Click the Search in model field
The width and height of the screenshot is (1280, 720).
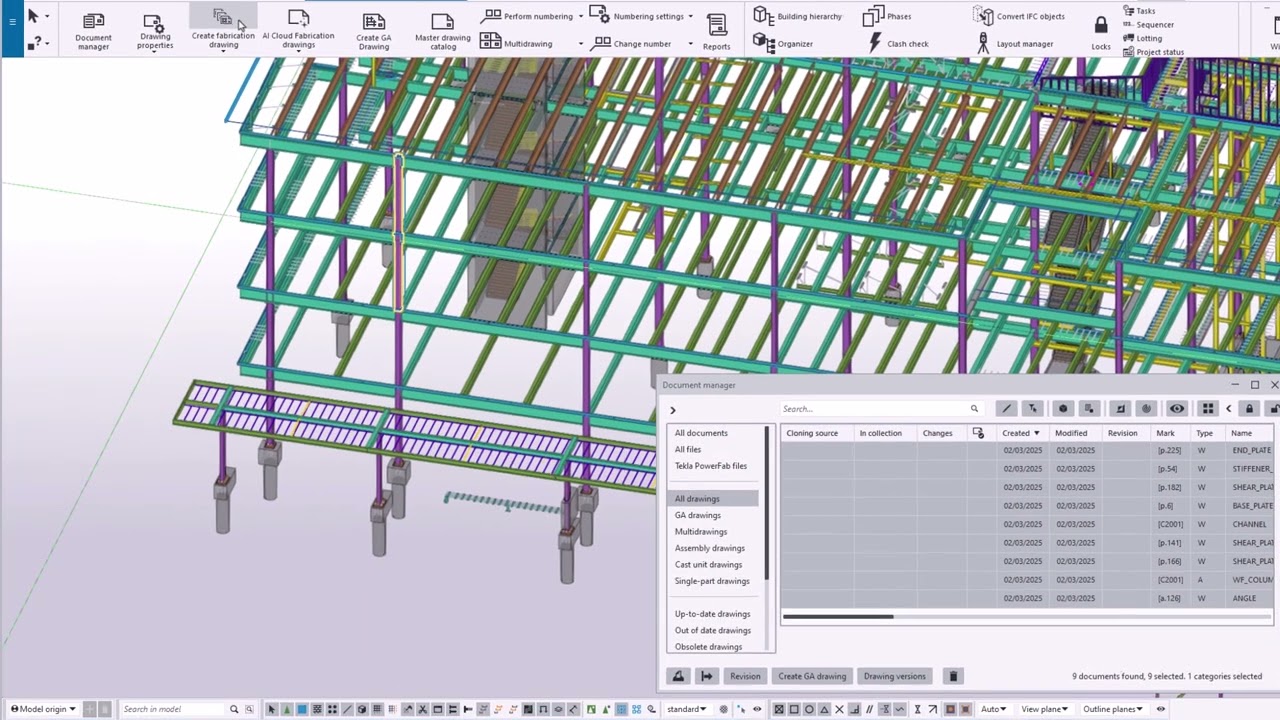[x=172, y=709]
